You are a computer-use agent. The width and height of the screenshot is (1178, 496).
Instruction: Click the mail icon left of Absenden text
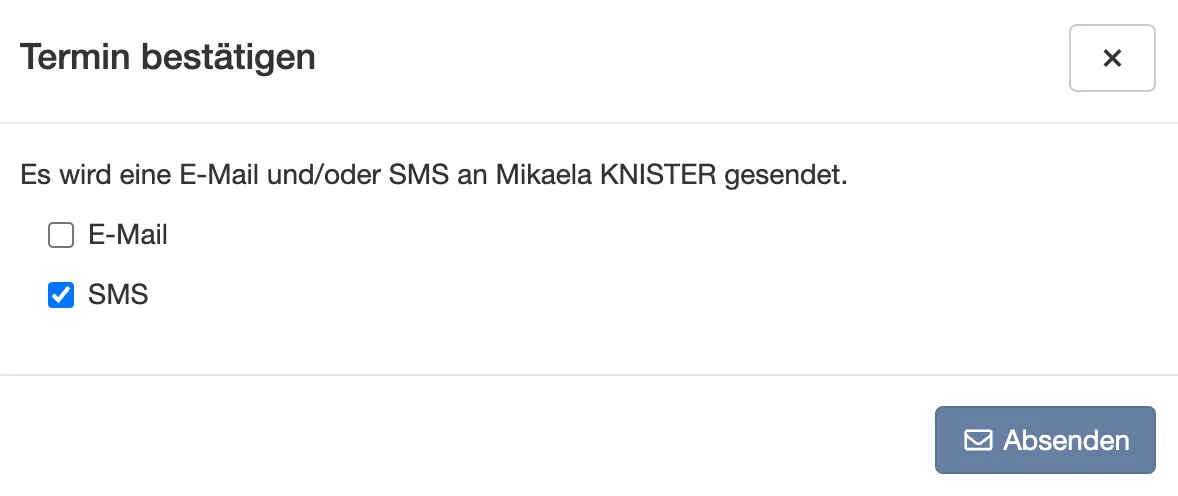tap(978, 440)
